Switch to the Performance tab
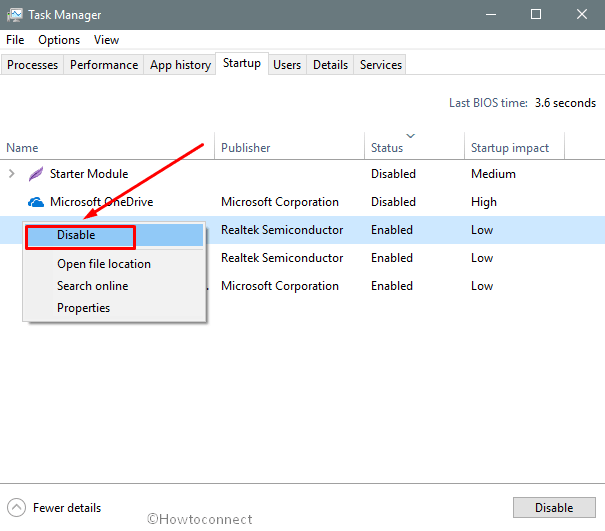This screenshot has height=531, width=605. click(104, 65)
